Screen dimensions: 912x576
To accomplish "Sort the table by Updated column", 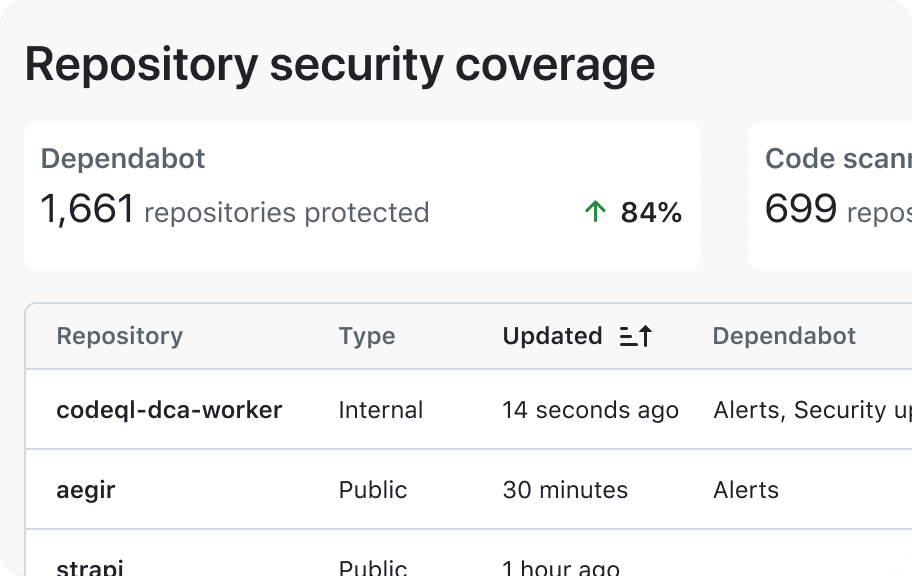I will tap(552, 336).
